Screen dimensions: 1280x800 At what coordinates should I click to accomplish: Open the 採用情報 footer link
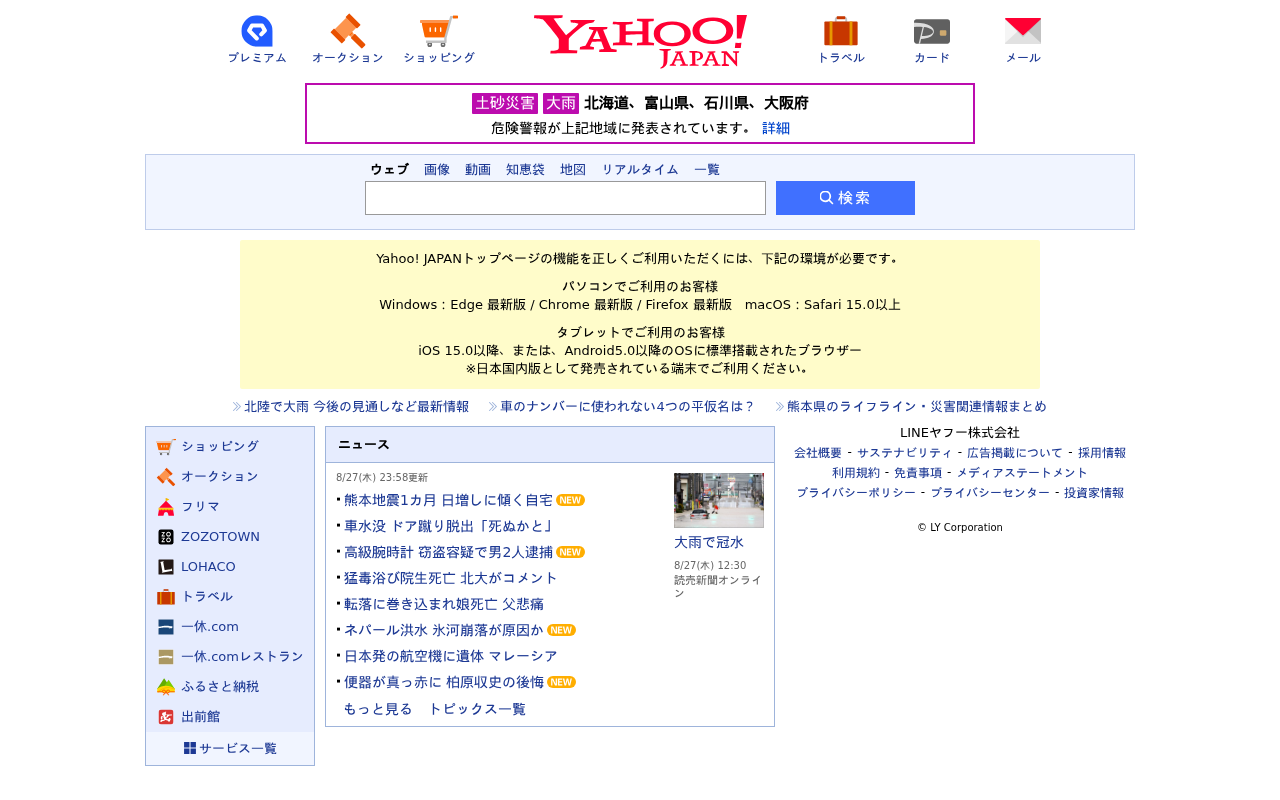1102,453
